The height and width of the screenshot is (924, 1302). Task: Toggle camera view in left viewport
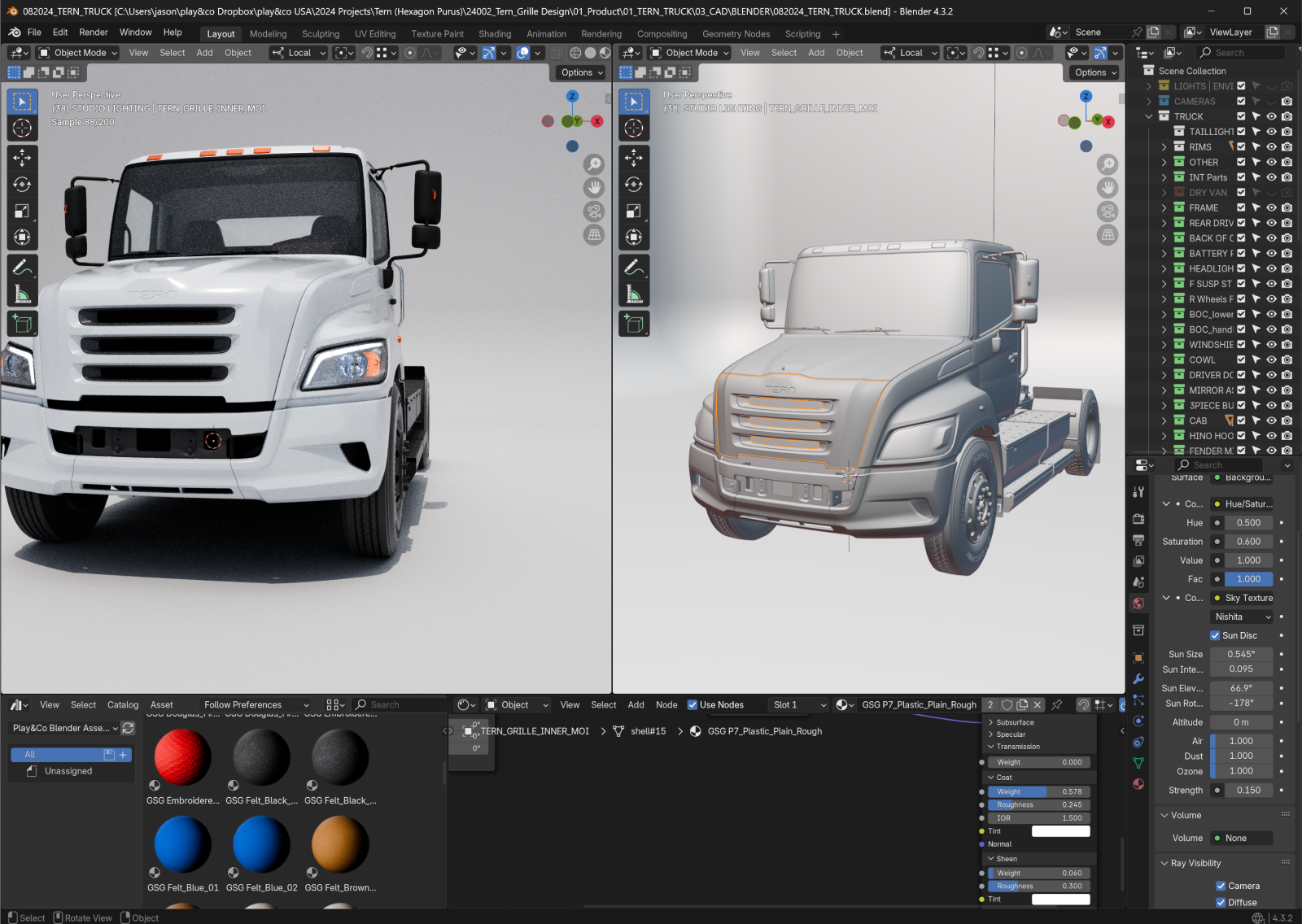(x=595, y=211)
